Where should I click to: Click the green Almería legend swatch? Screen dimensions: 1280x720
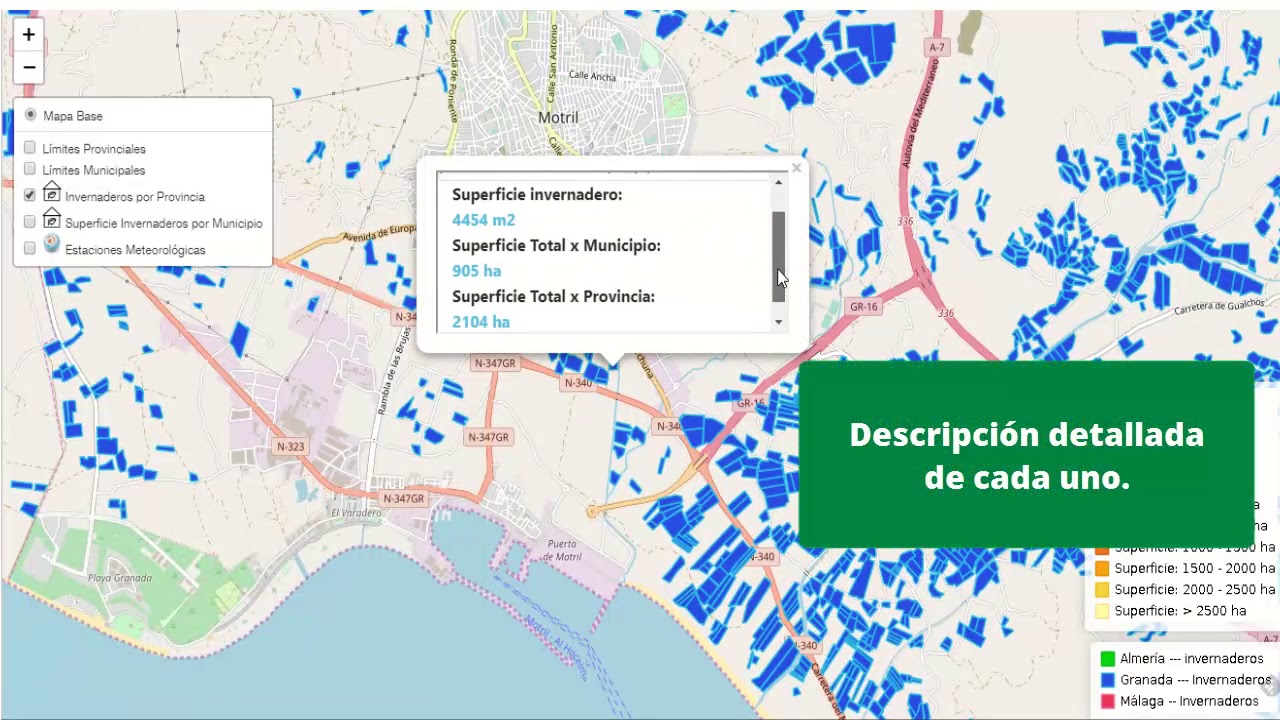1107,659
